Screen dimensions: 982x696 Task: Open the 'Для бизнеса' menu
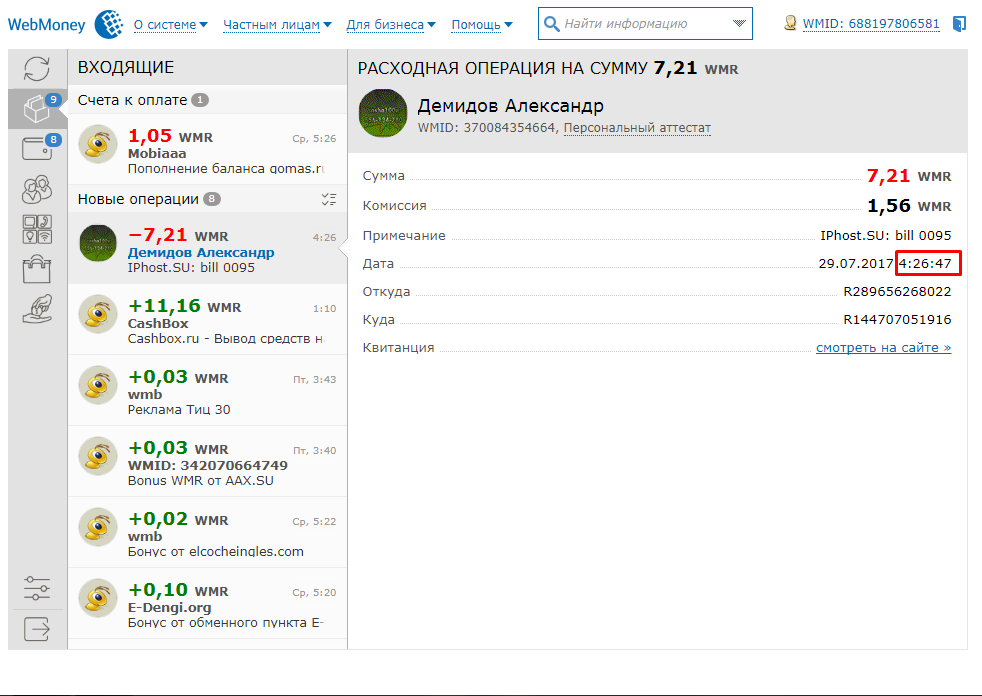coord(391,24)
